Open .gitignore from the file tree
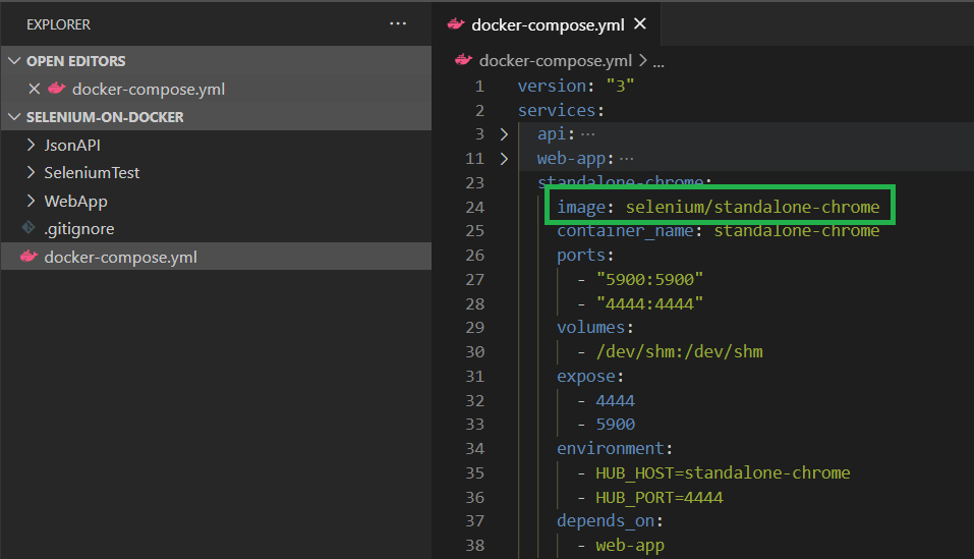 pyautogui.click(x=79, y=229)
